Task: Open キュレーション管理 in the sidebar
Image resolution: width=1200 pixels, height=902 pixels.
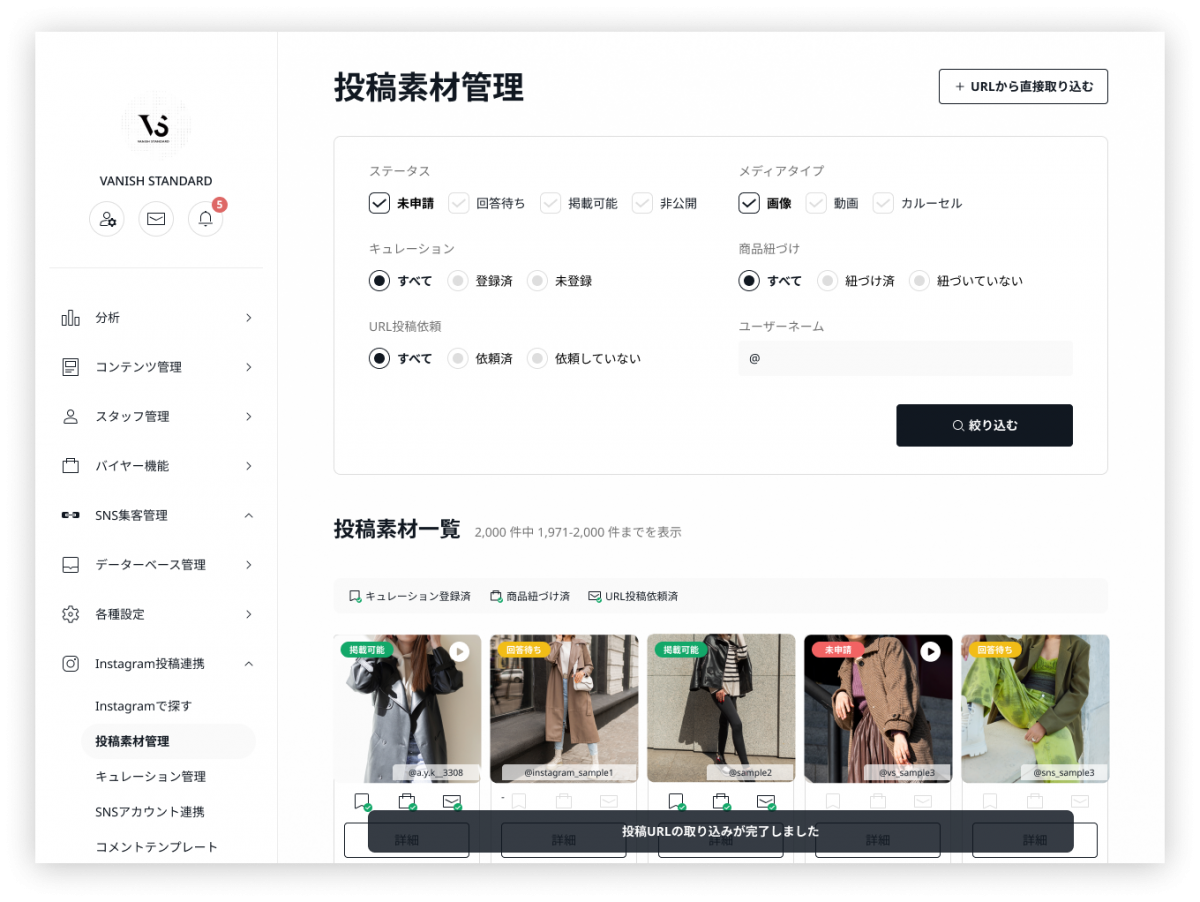Action: click(150, 776)
